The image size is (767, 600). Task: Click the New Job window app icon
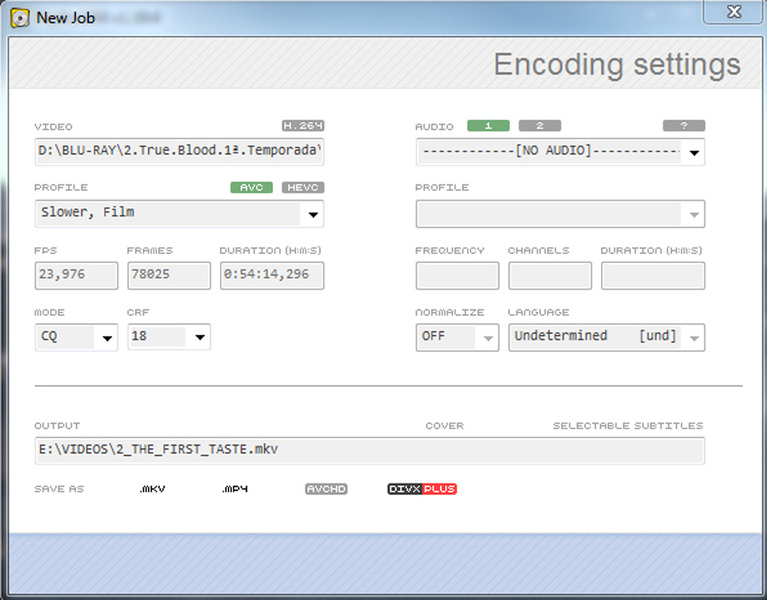(x=20, y=18)
